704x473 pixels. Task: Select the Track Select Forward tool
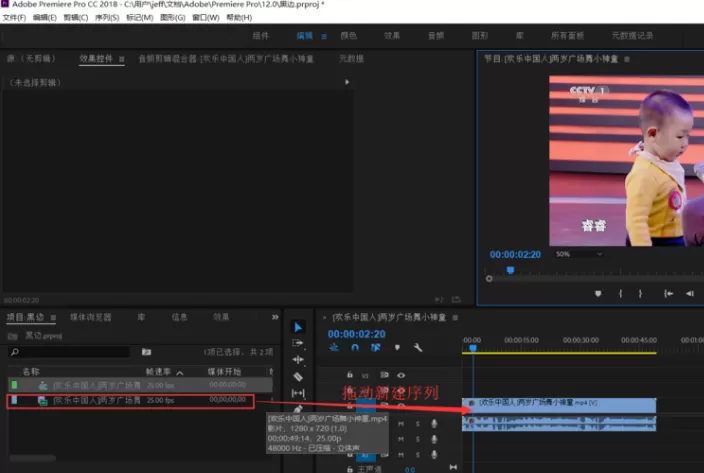[x=298, y=343]
